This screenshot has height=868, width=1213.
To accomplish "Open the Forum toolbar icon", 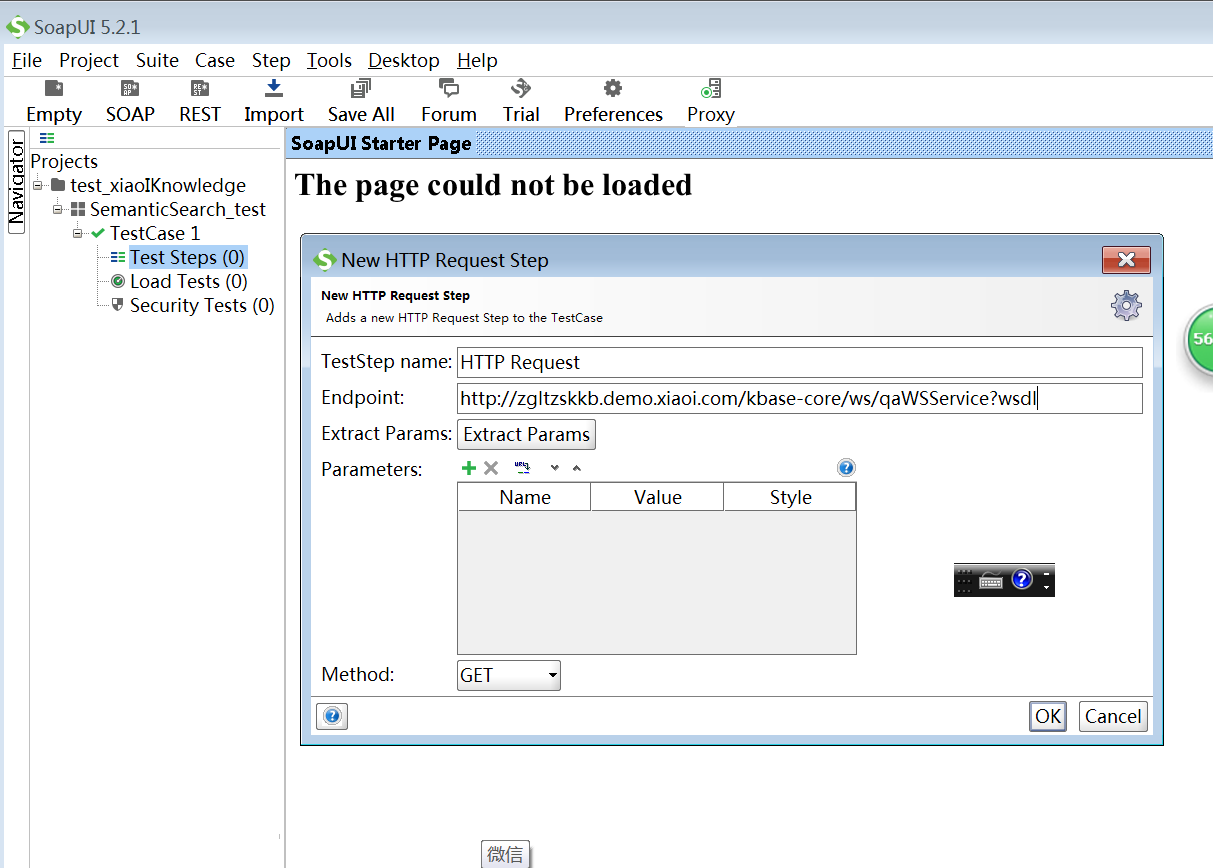I will coord(449,89).
